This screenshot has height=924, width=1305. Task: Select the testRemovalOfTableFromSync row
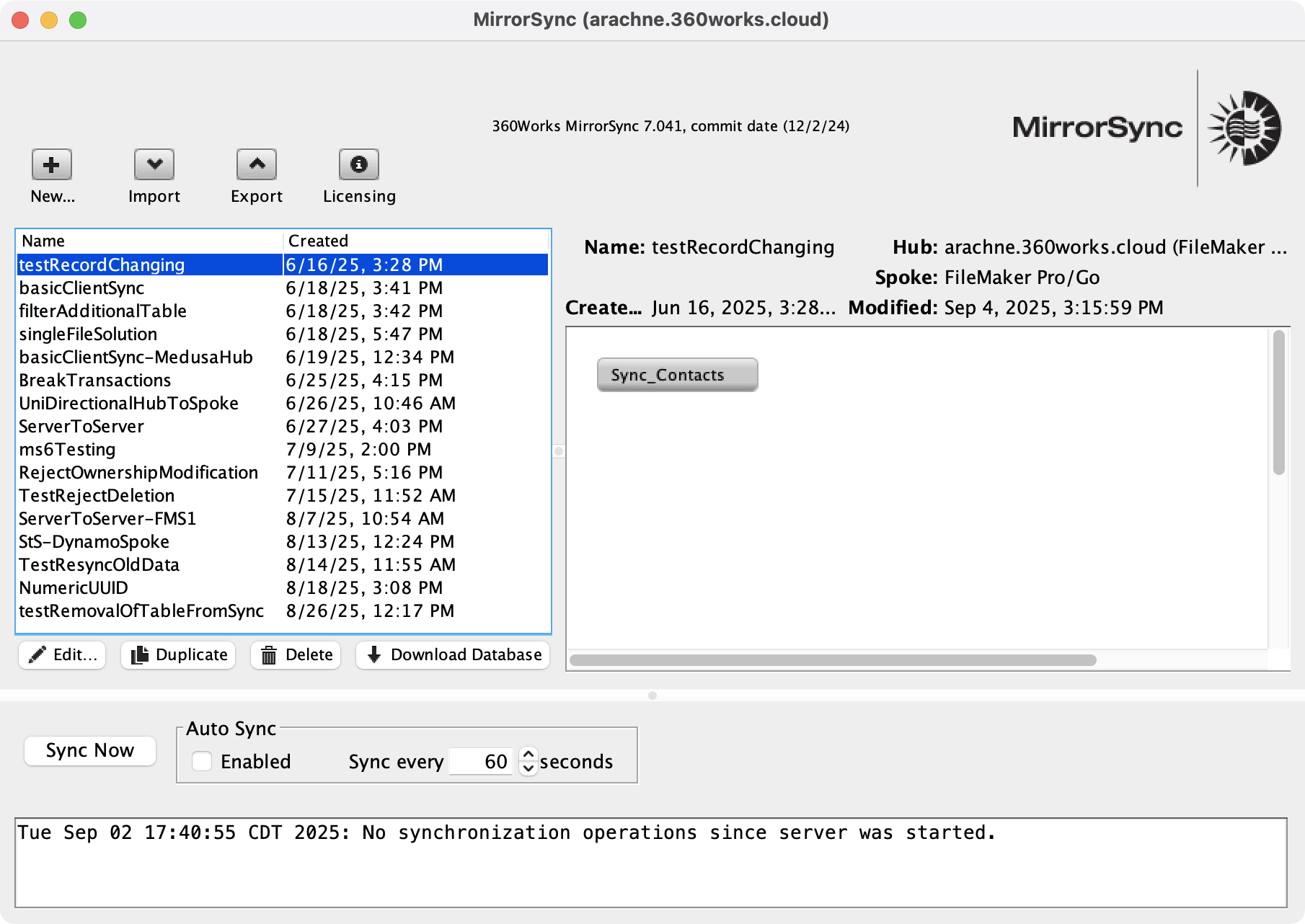coord(283,610)
